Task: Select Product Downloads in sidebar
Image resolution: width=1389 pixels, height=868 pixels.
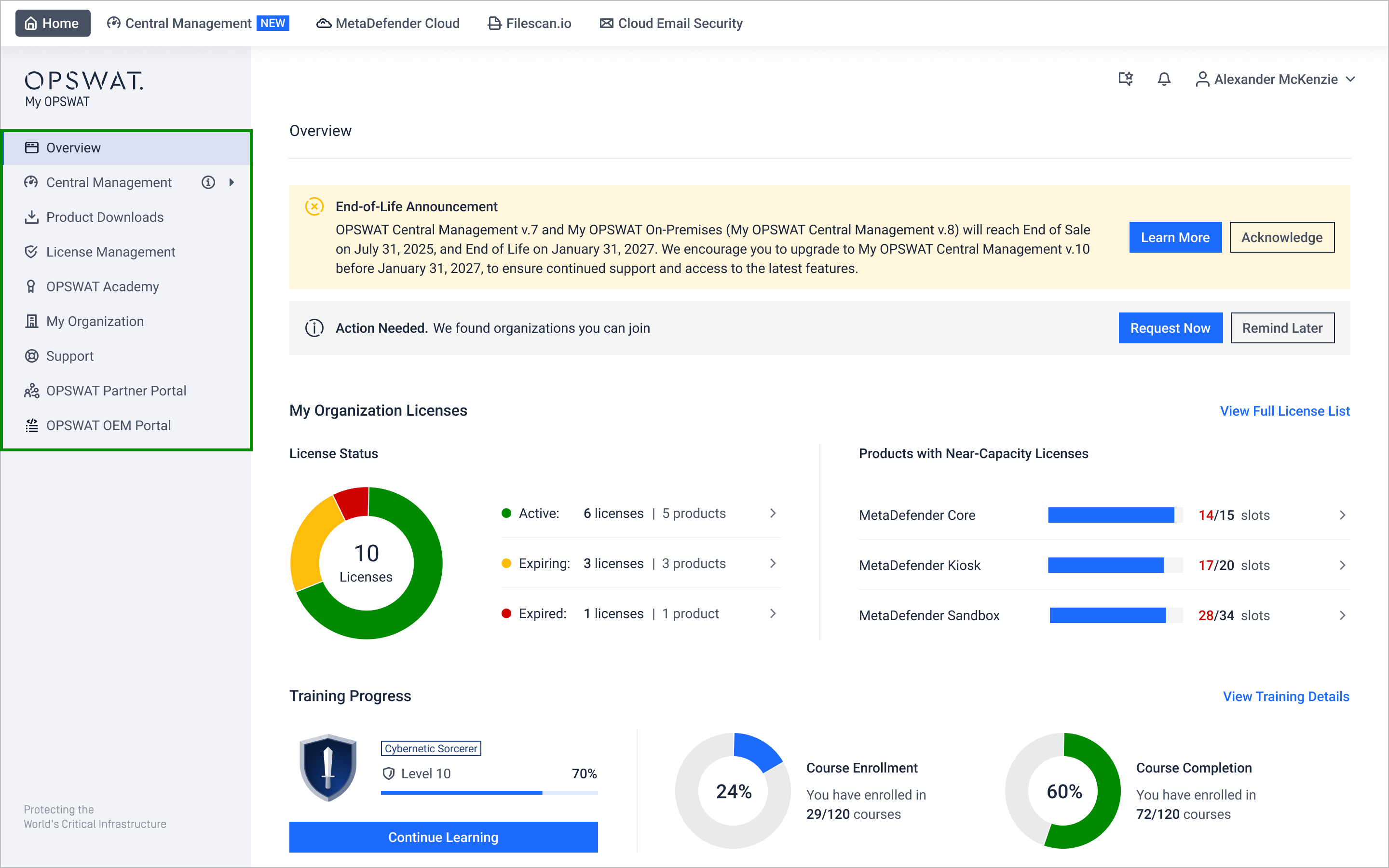Action: pyautogui.click(x=127, y=217)
